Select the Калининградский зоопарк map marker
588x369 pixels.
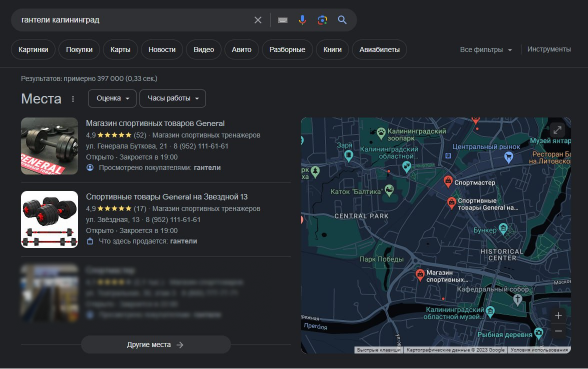(381, 133)
